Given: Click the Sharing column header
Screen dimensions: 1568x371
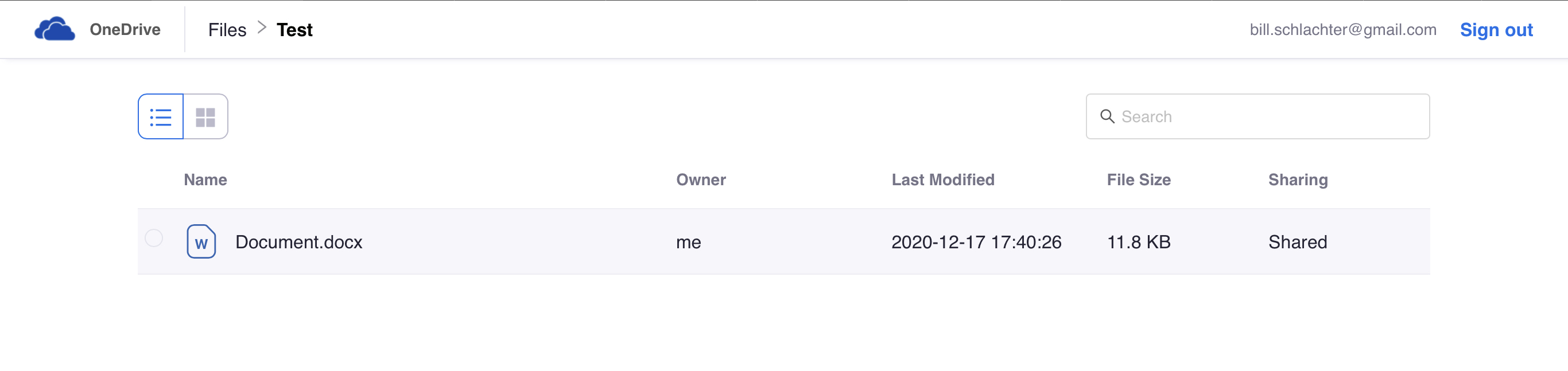Looking at the screenshot, I should tap(1298, 180).
